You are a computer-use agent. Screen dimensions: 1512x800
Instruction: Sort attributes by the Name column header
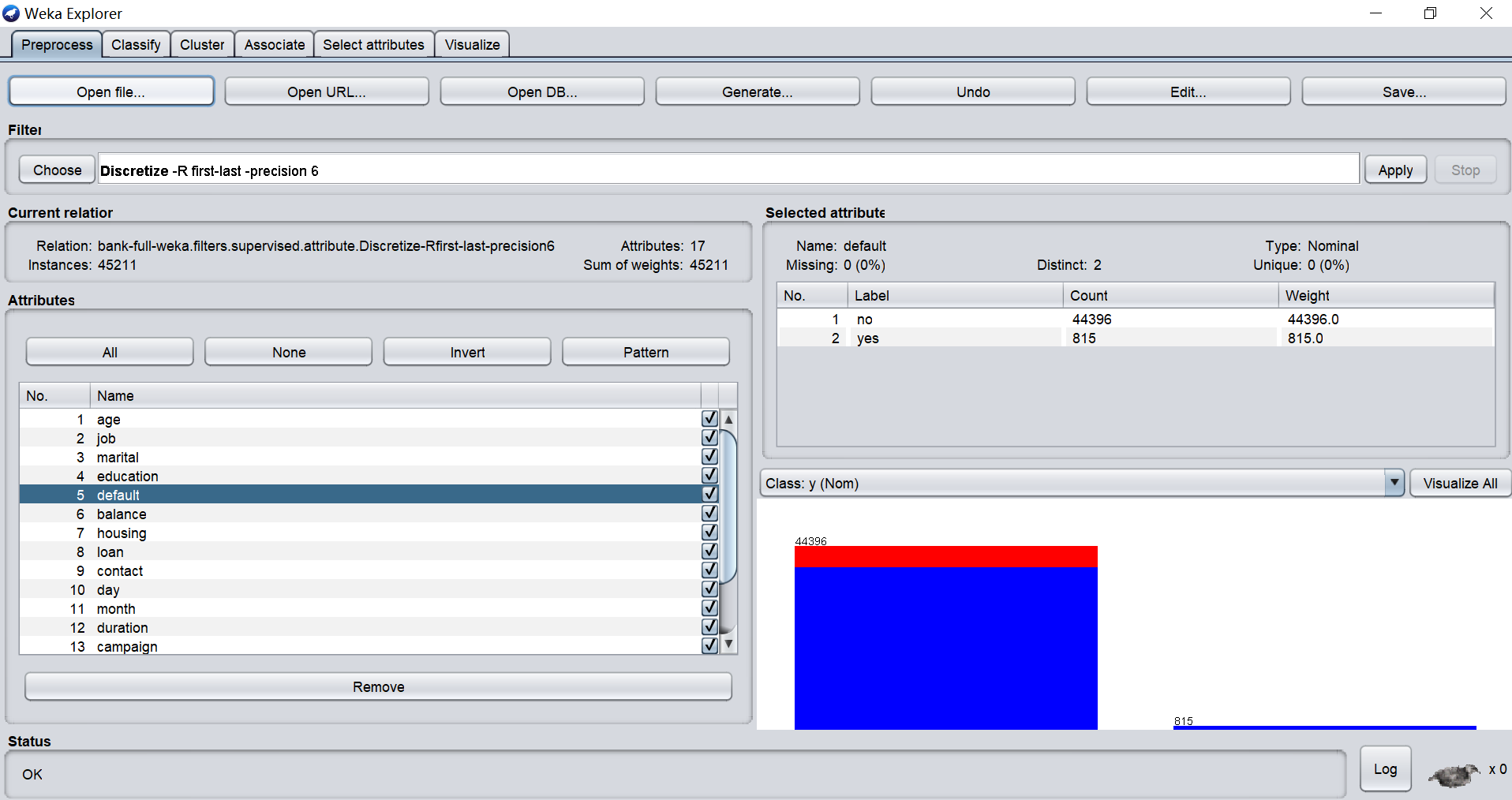[x=395, y=396]
